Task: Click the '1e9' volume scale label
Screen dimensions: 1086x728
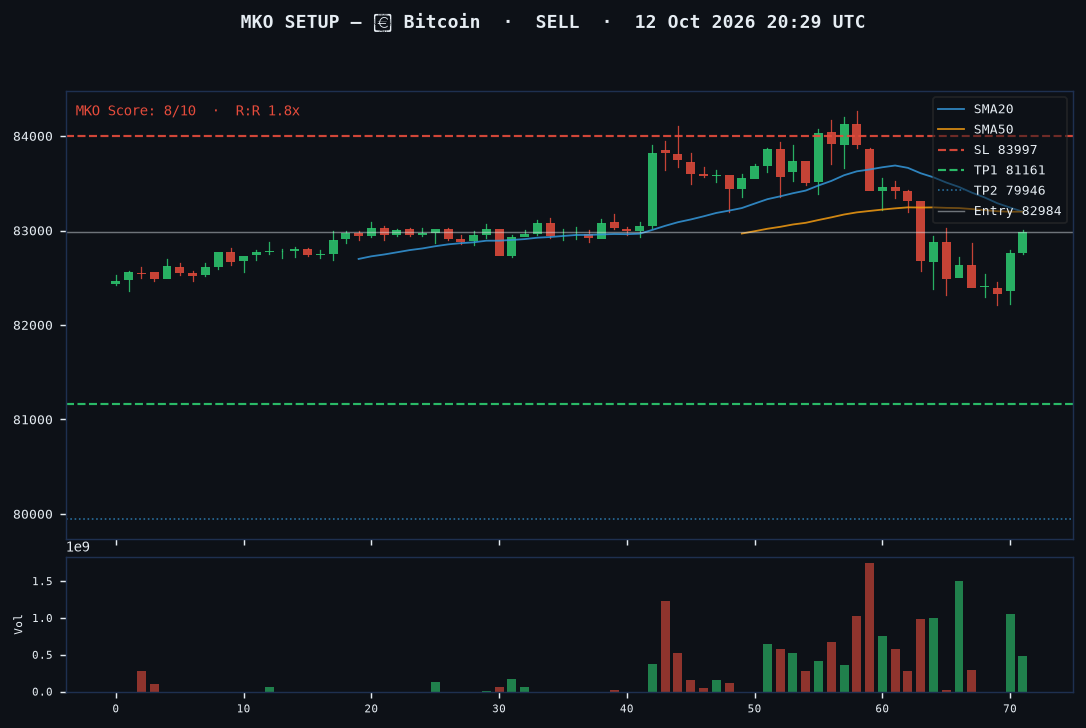Action: (78, 547)
